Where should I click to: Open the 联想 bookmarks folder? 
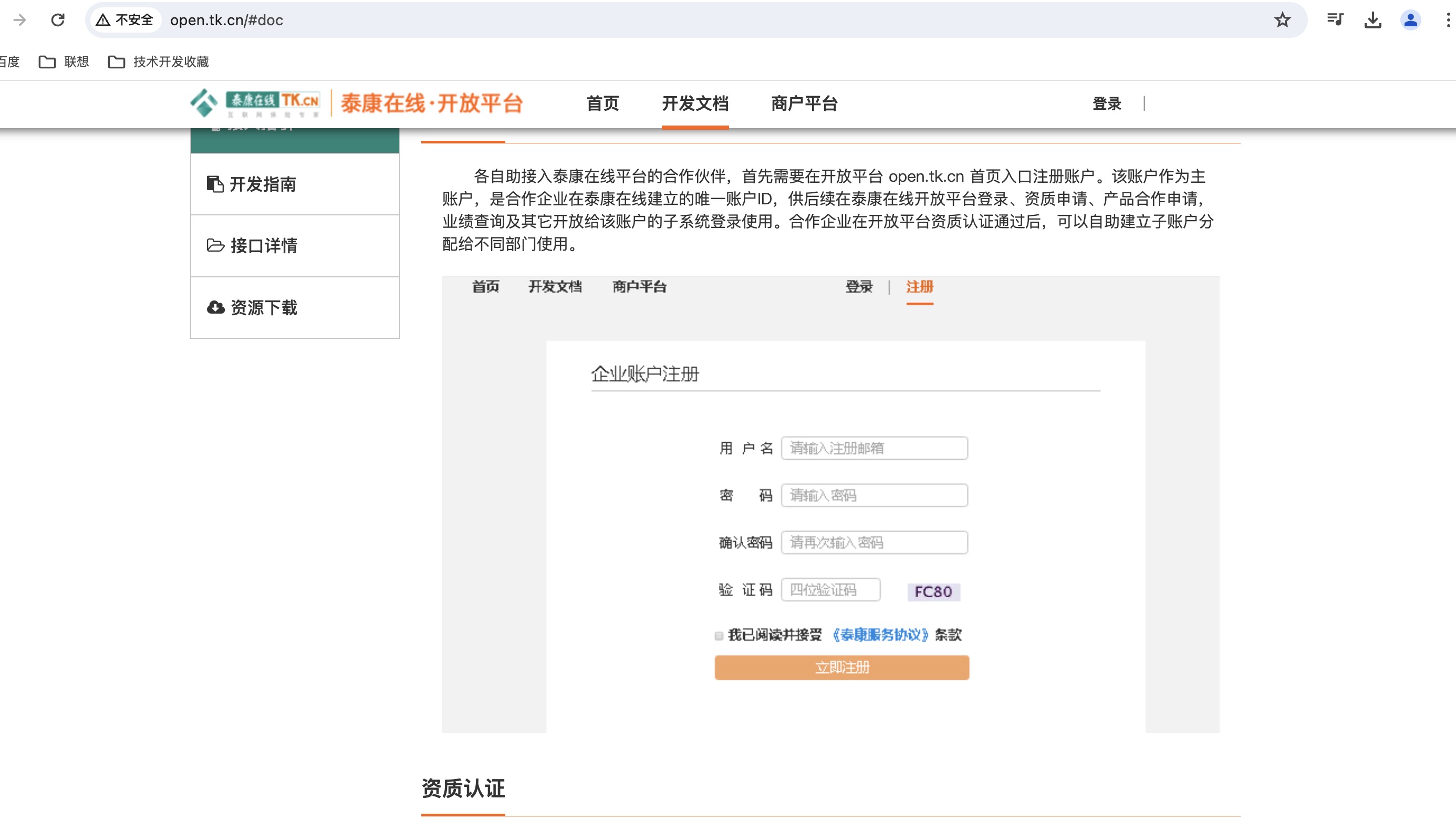[x=64, y=61]
